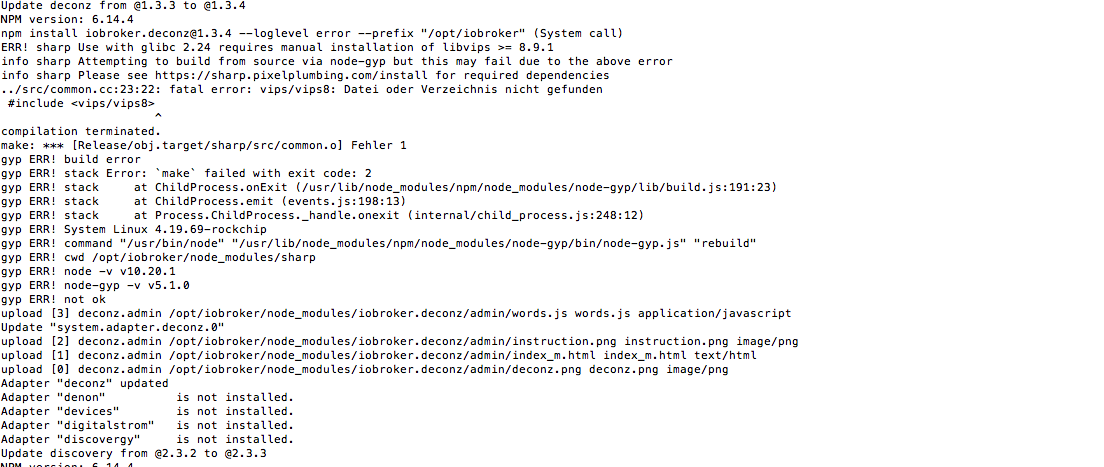Click the '#include <vips/vips8>' text
Screen dimensions: 1104x467
coord(81,104)
